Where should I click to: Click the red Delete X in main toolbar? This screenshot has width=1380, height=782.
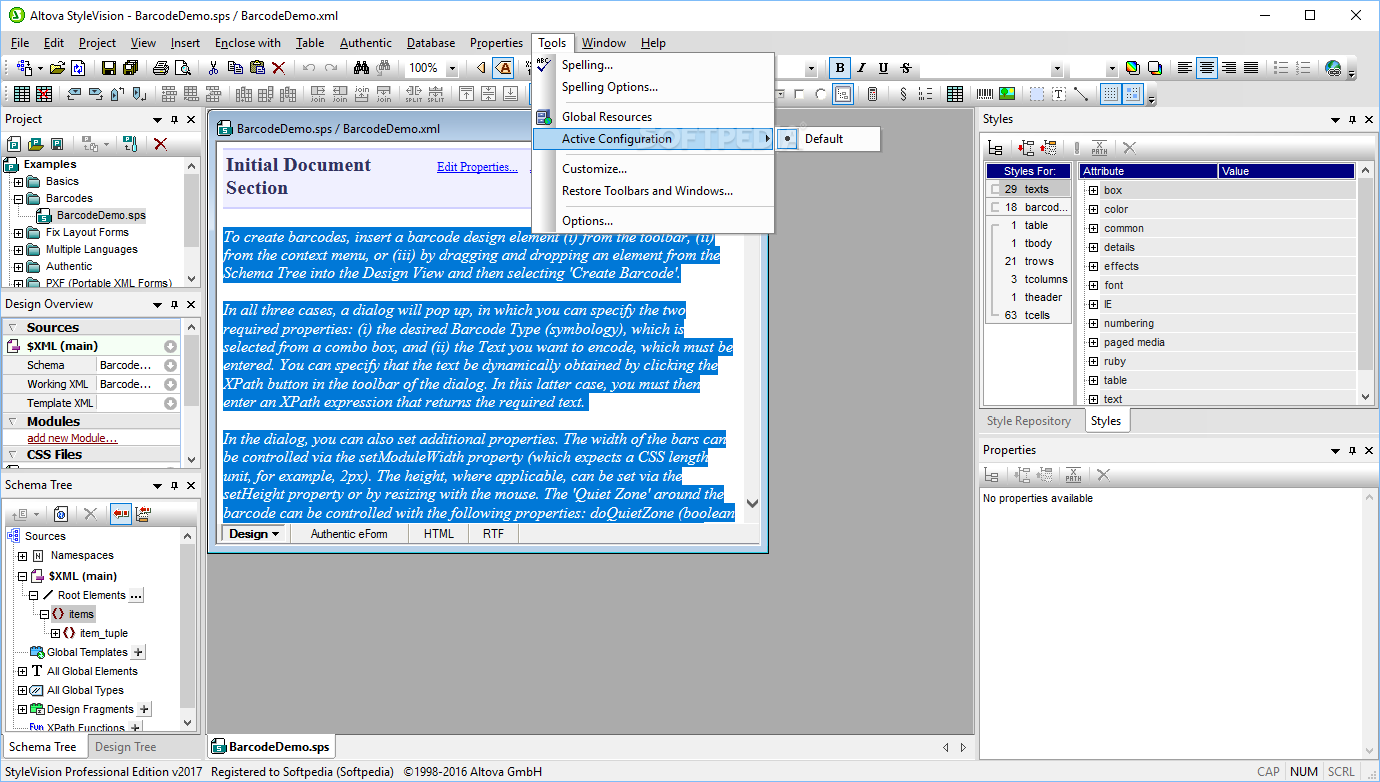(278, 68)
